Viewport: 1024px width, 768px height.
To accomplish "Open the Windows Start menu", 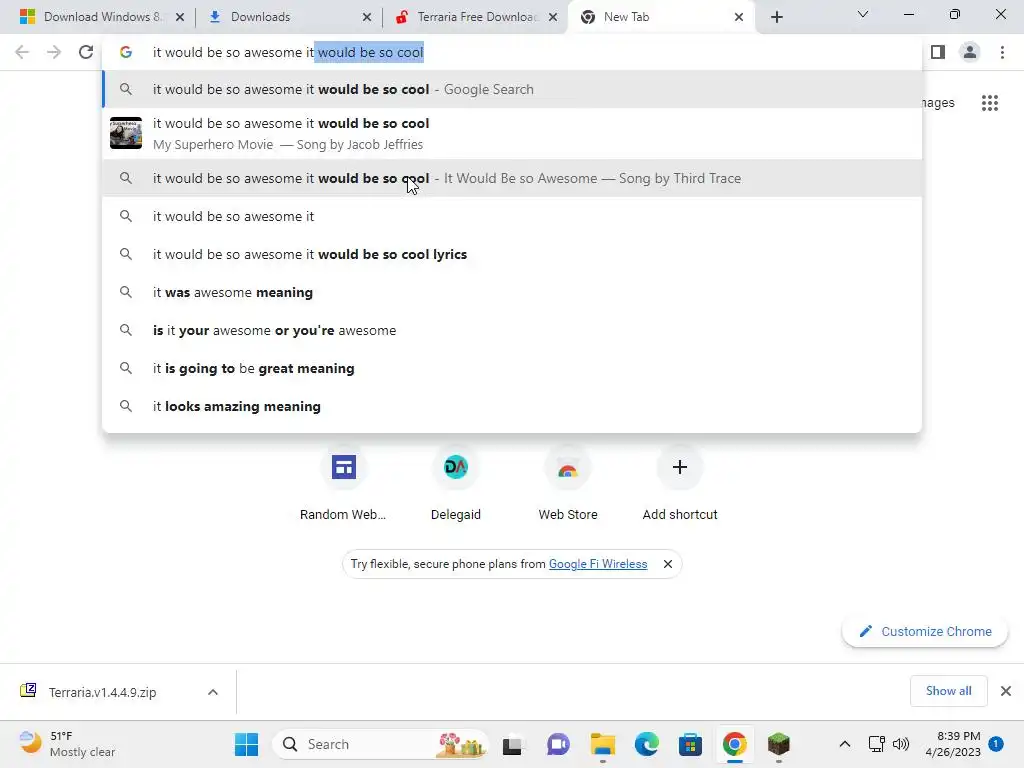I will pos(246,744).
